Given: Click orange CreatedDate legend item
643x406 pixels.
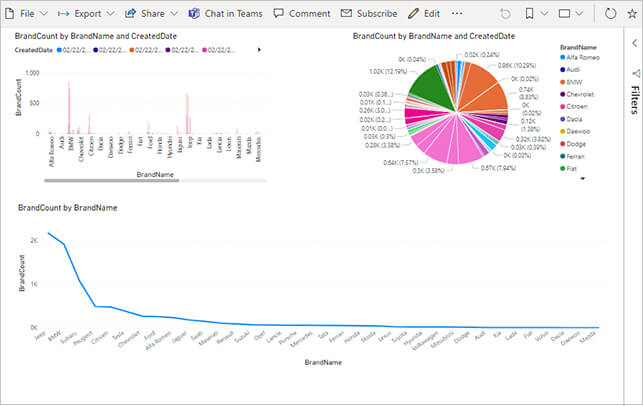Looking at the screenshot, I should click(x=146, y=50).
